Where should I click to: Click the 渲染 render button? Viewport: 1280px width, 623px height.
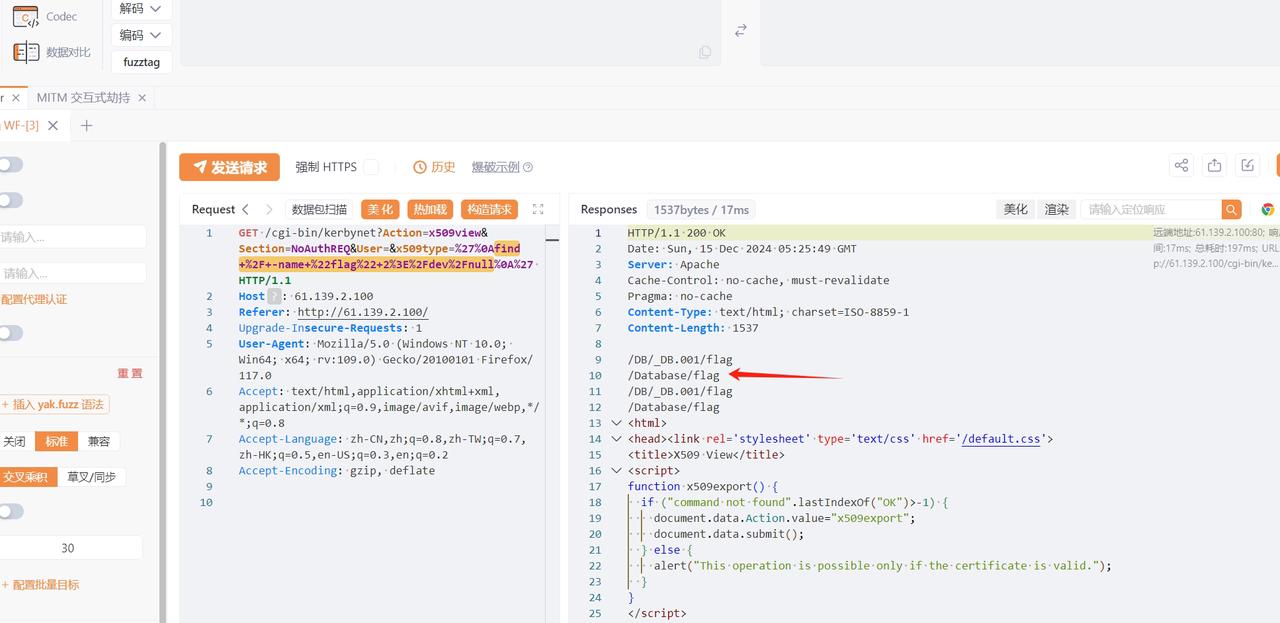click(1056, 209)
